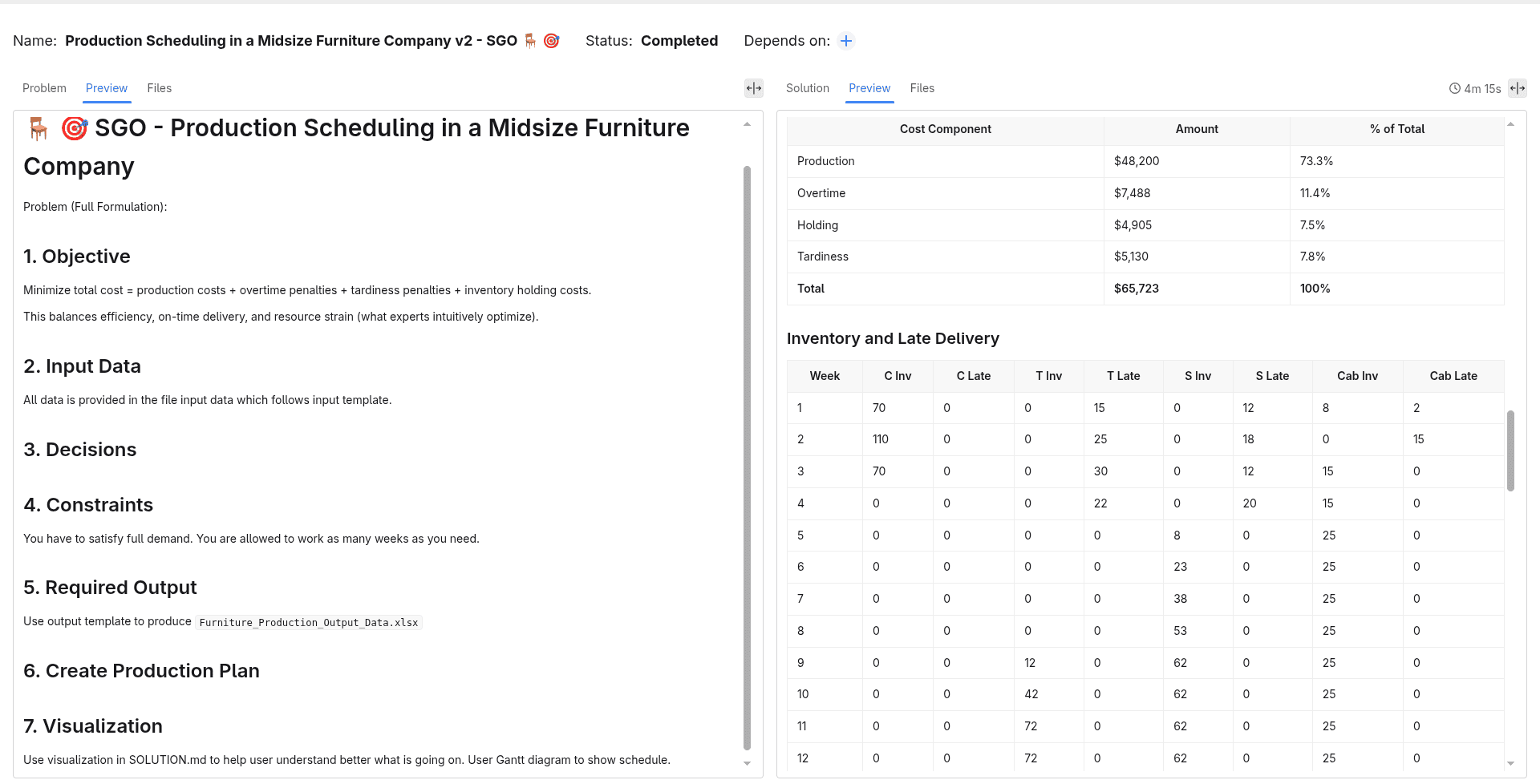Open the Solution tab
The image size is (1540, 784).
pos(808,88)
